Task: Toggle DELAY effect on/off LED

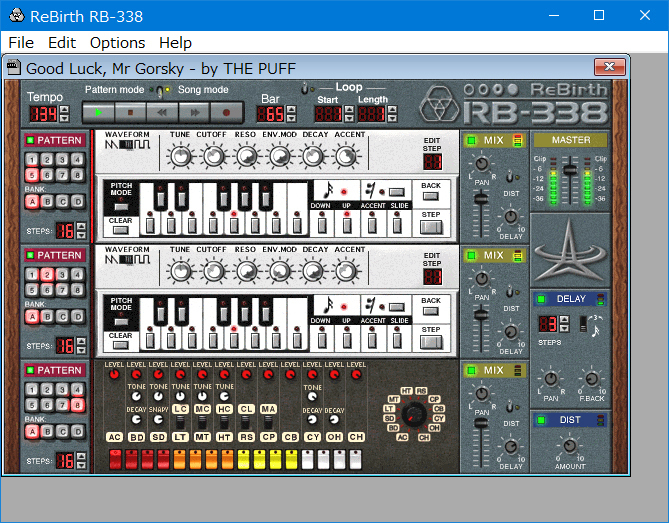Action: tap(541, 299)
